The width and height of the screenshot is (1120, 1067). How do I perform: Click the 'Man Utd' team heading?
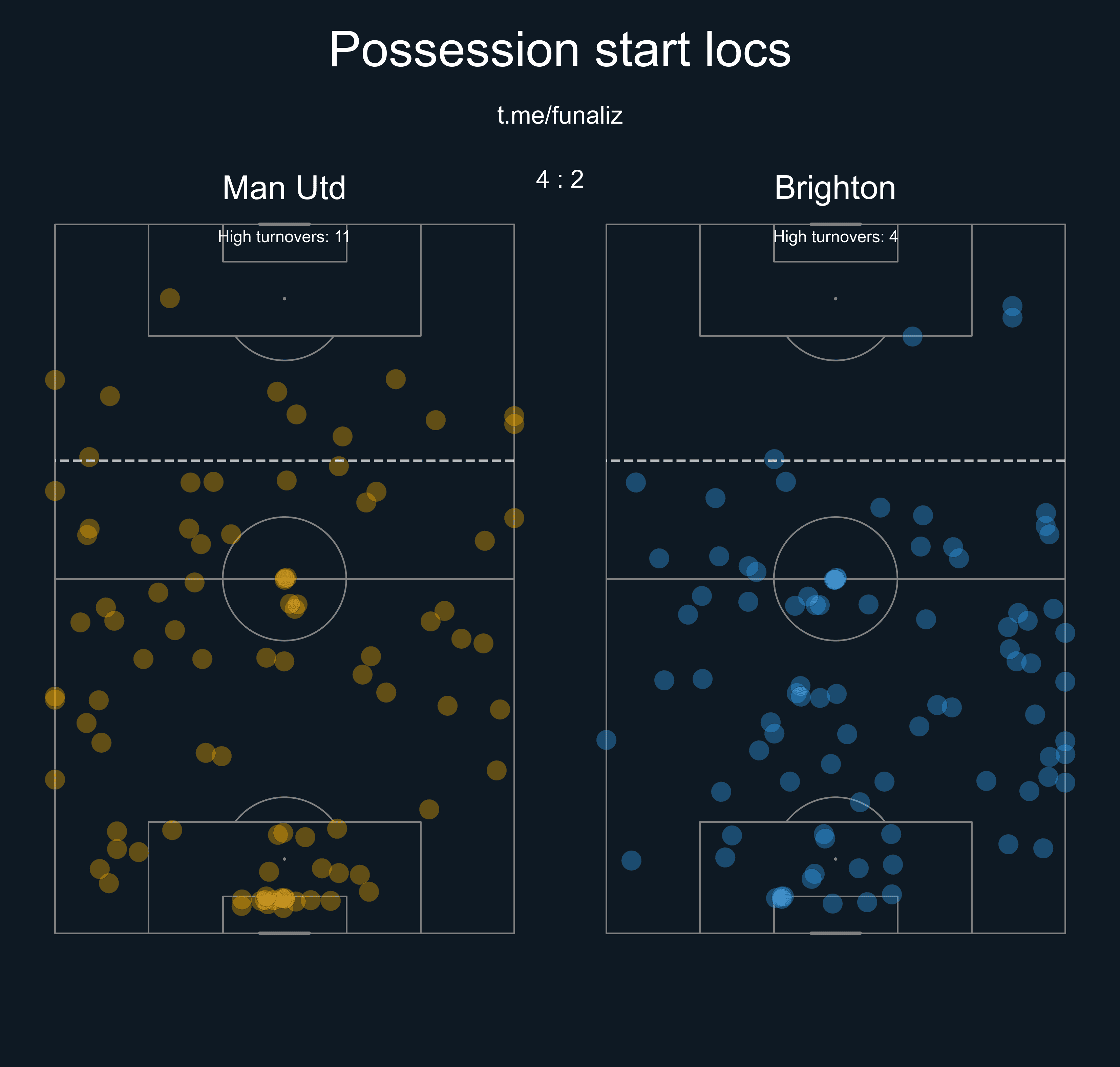point(284,188)
